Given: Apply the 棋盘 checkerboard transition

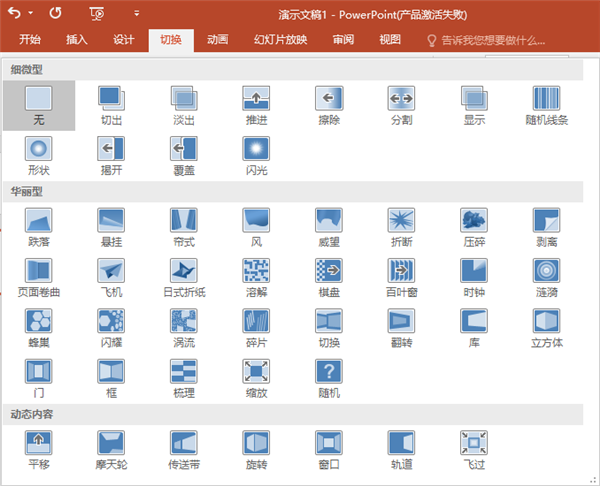Looking at the screenshot, I should click(x=329, y=278).
